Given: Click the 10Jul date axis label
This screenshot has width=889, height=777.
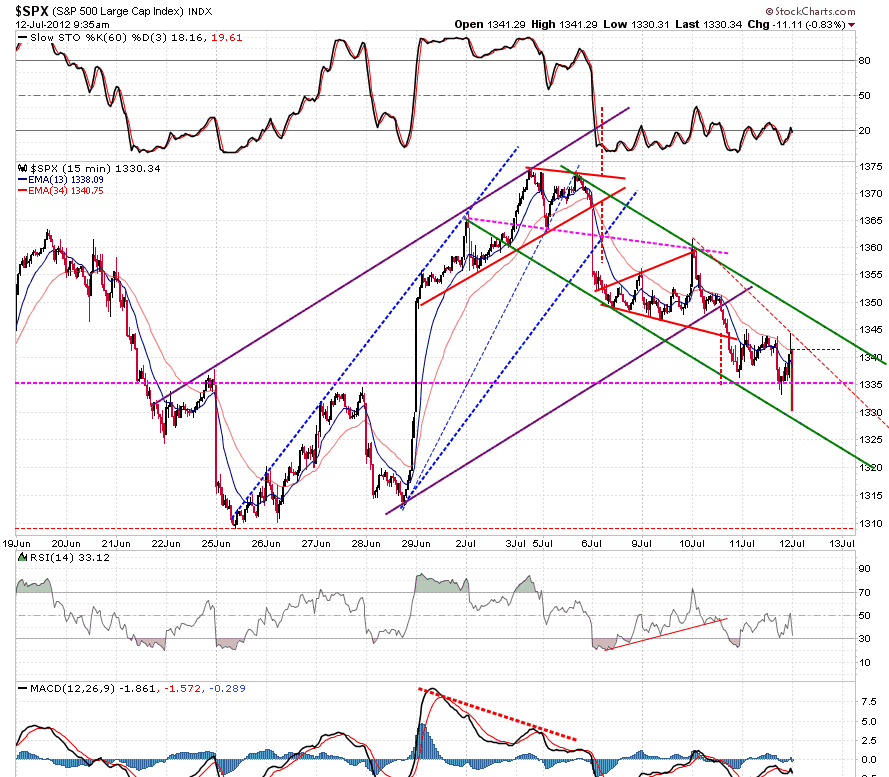Looking at the screenshot, I should click(x=692, y=544).
